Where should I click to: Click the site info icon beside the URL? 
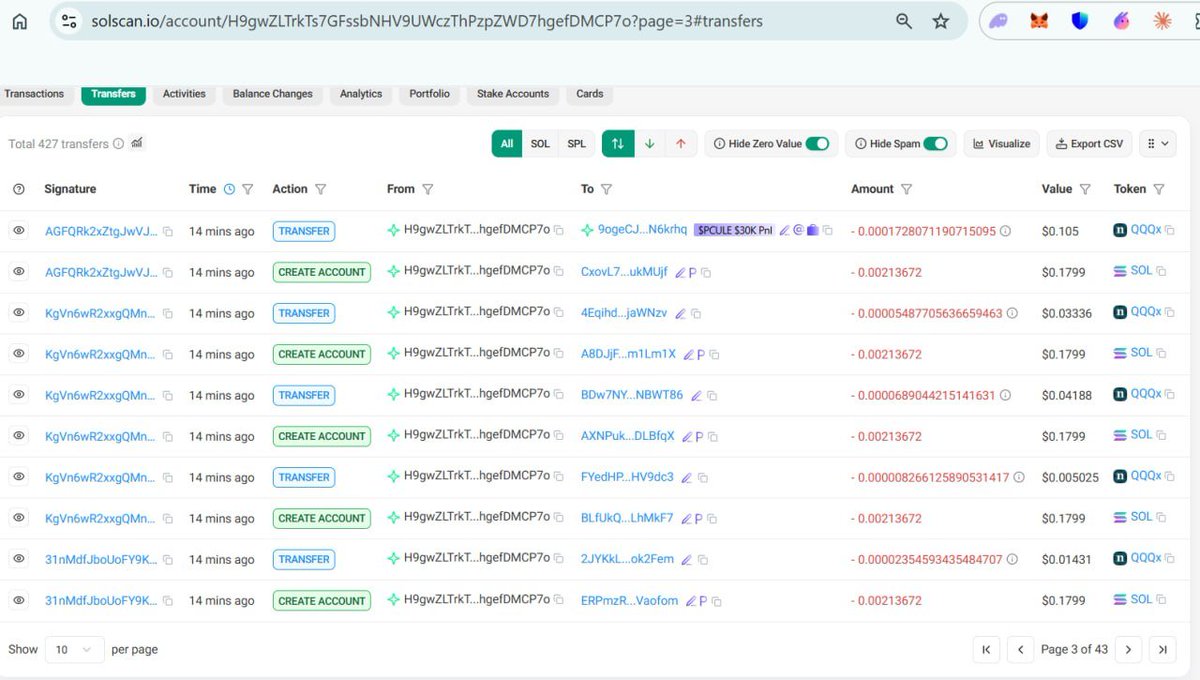[69, 21]
